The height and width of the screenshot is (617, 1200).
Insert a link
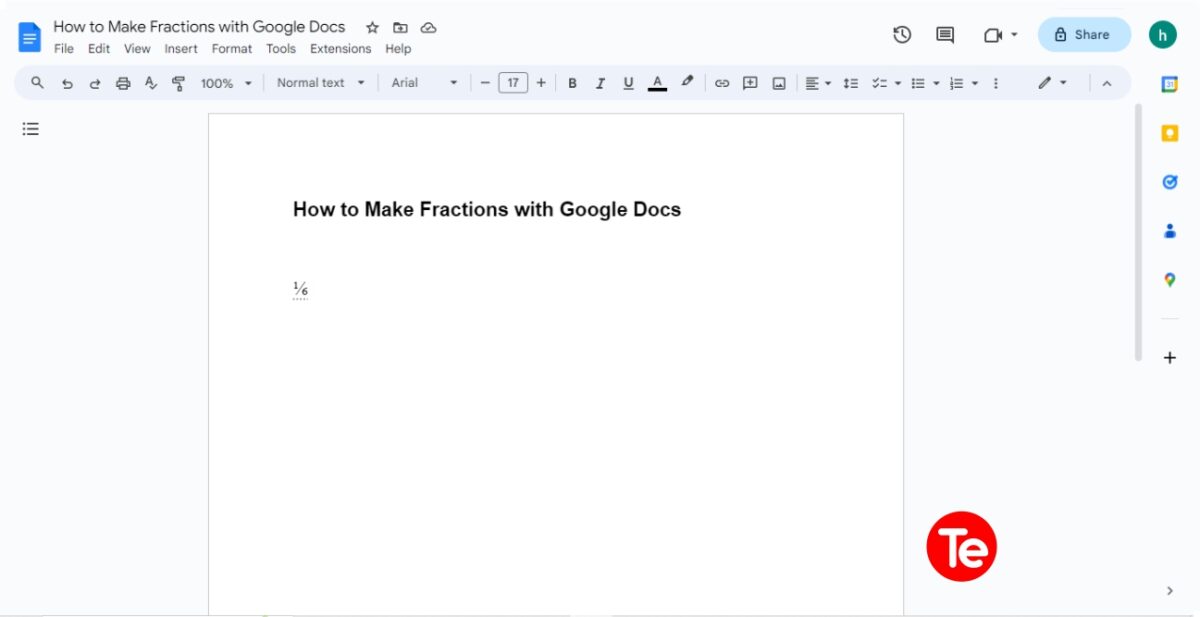[722, 83]
